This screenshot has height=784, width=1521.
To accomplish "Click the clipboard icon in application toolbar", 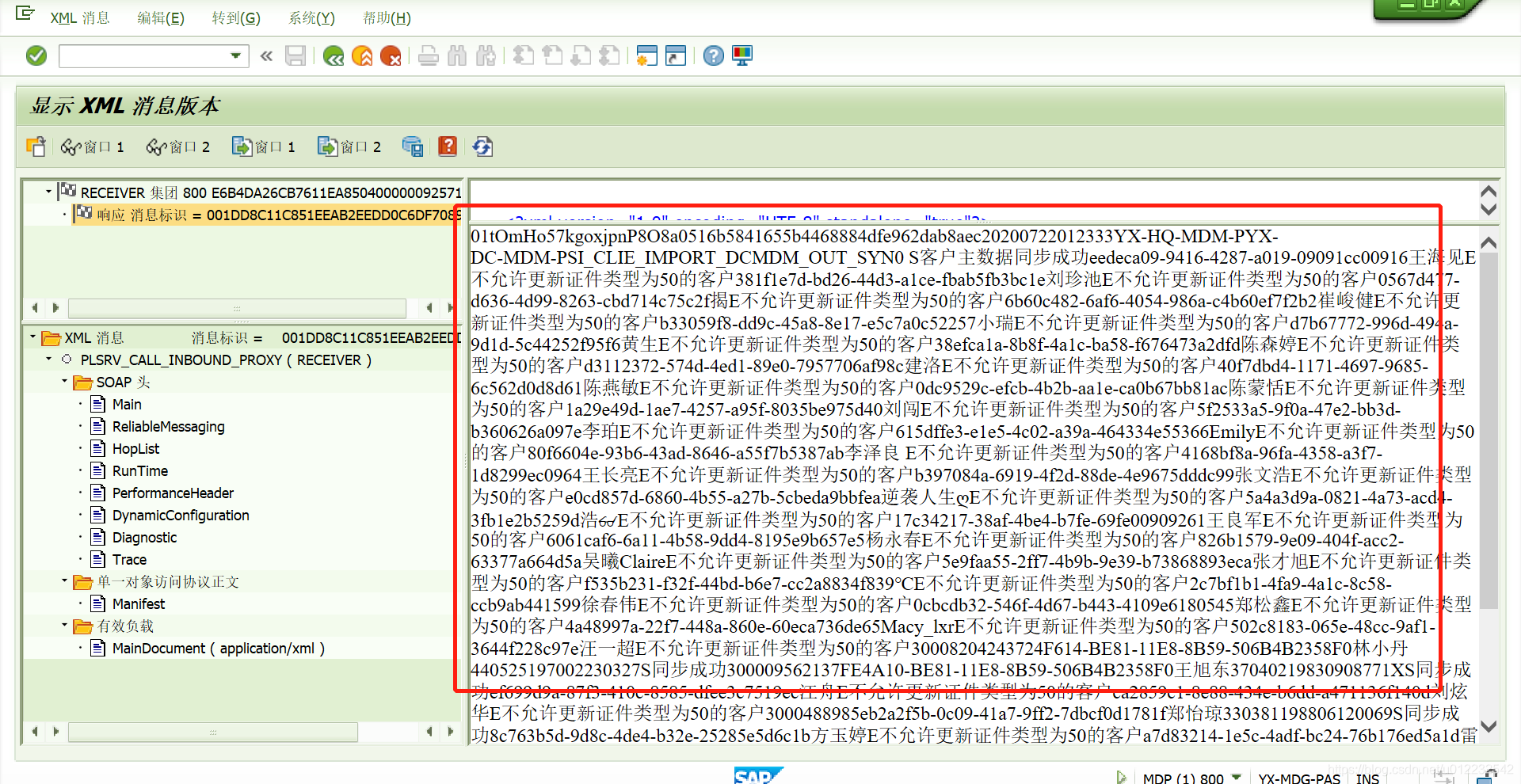I will click(x=36, y=147).
